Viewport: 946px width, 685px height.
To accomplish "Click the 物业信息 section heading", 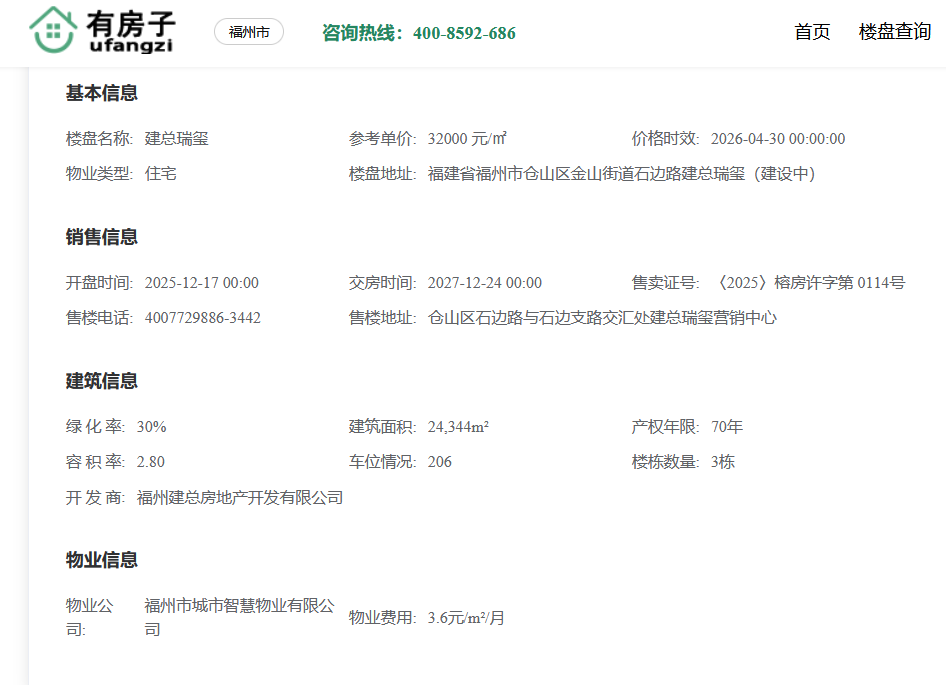I will (x=102, y=560).
